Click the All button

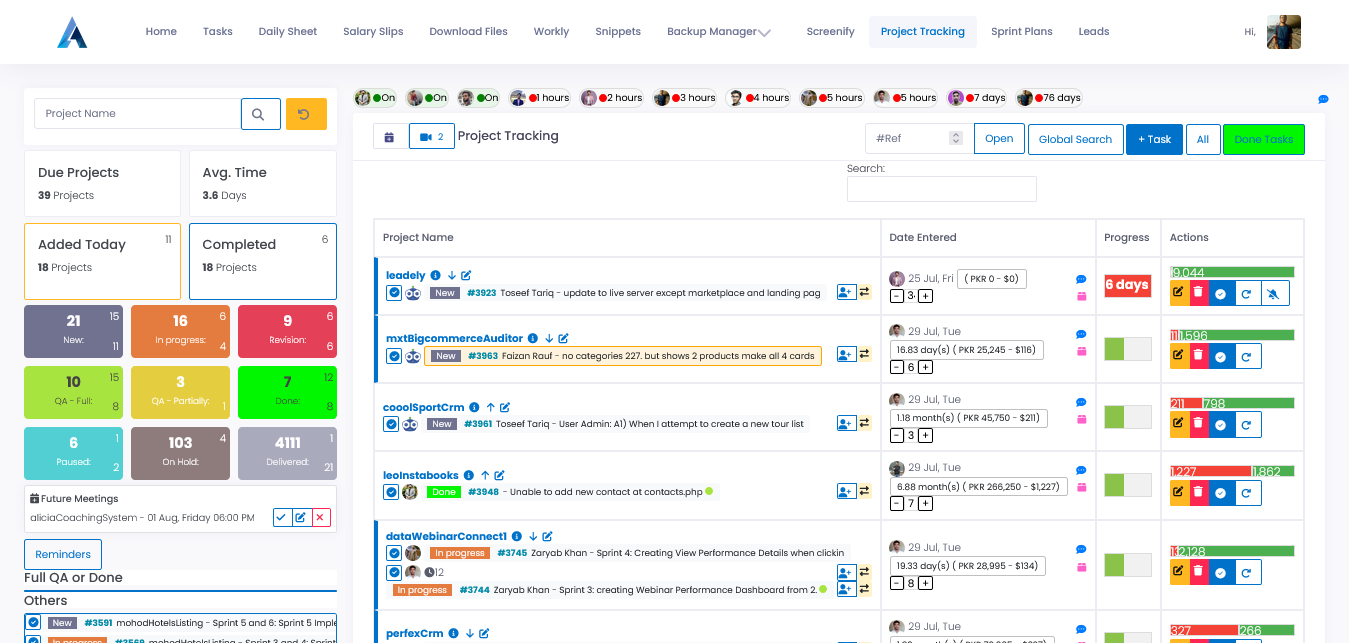pyautogui.click(x=1203, y=139)
